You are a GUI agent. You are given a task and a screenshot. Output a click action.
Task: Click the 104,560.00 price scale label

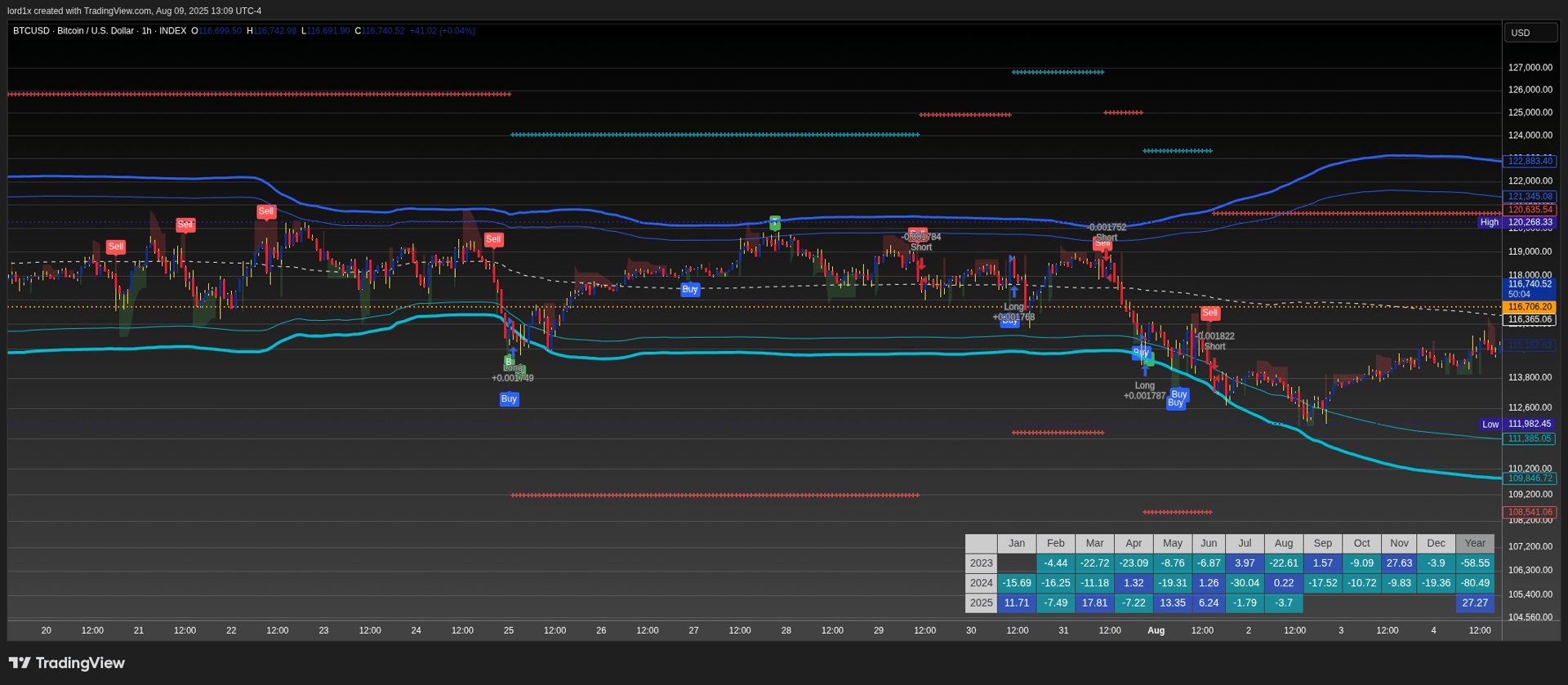(1530, 617)
